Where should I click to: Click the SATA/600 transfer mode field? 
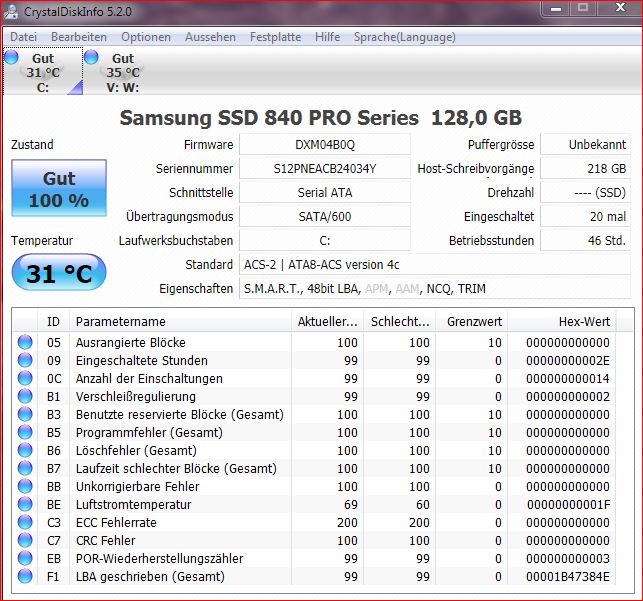pos(325,216)
